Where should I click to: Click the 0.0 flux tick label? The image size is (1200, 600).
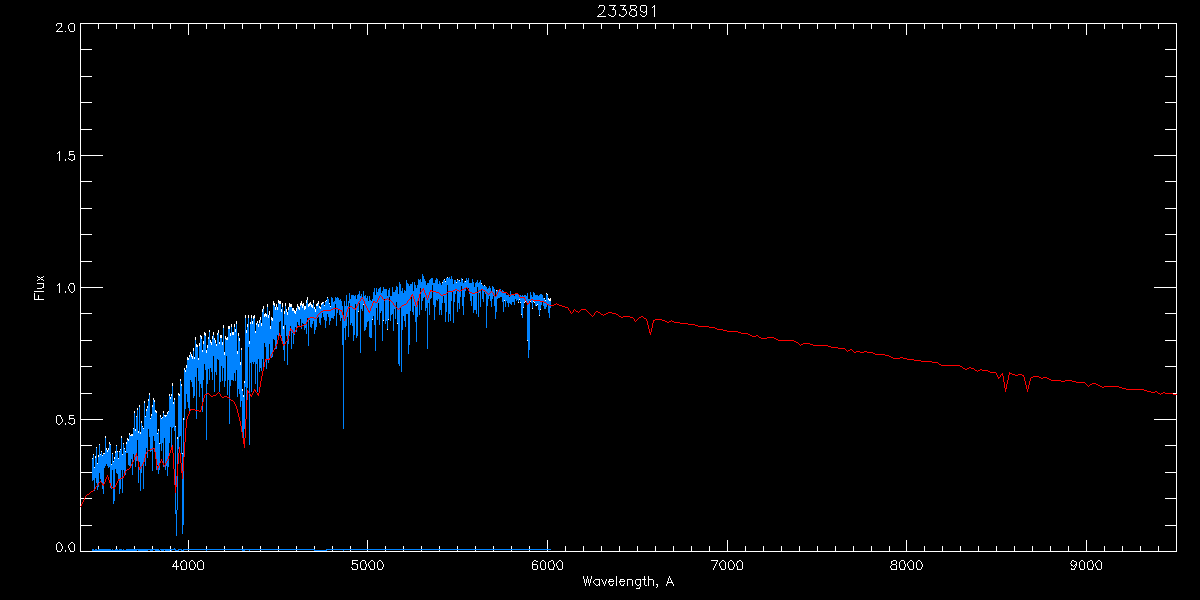(65, 547)
